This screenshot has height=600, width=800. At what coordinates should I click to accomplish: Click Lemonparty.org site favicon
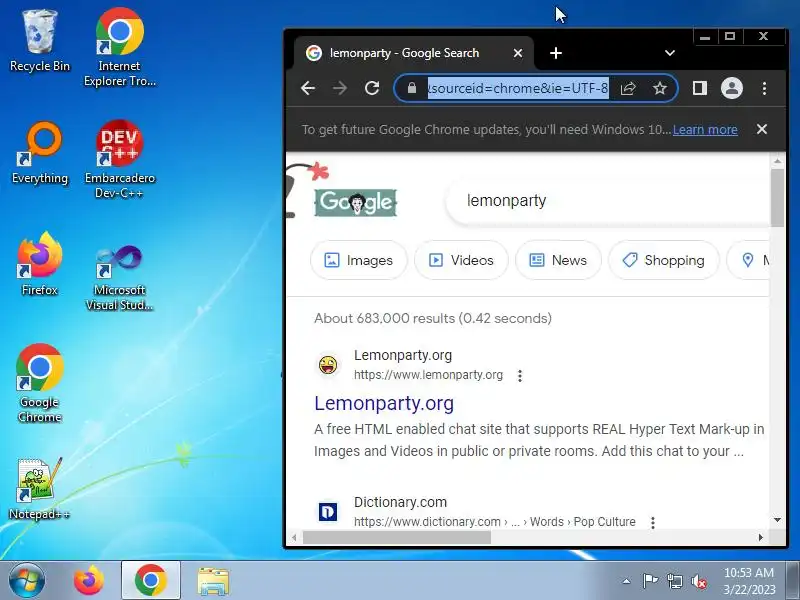click(x=328, y=365)
